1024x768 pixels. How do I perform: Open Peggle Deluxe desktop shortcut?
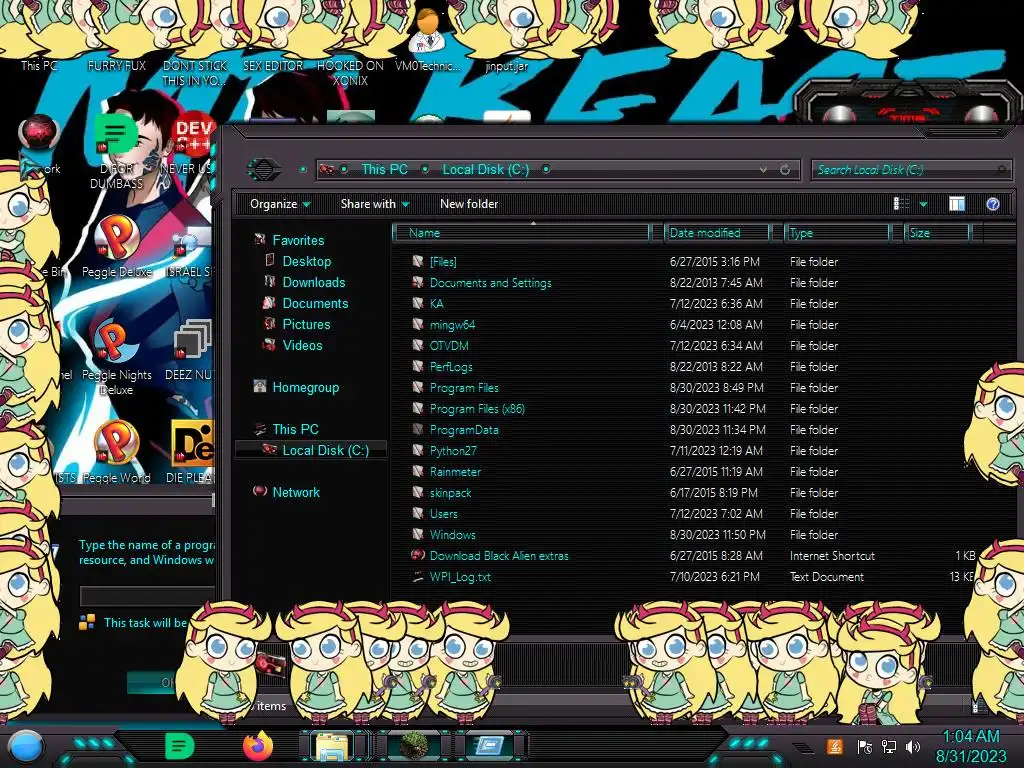pos(116,247)
